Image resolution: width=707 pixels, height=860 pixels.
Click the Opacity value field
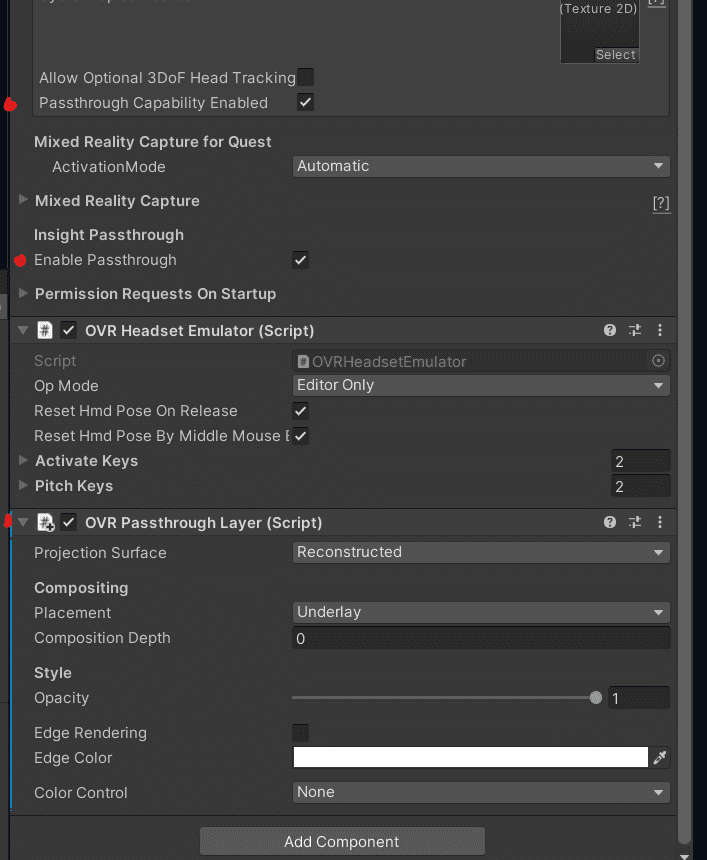click(x=638, y=698)
